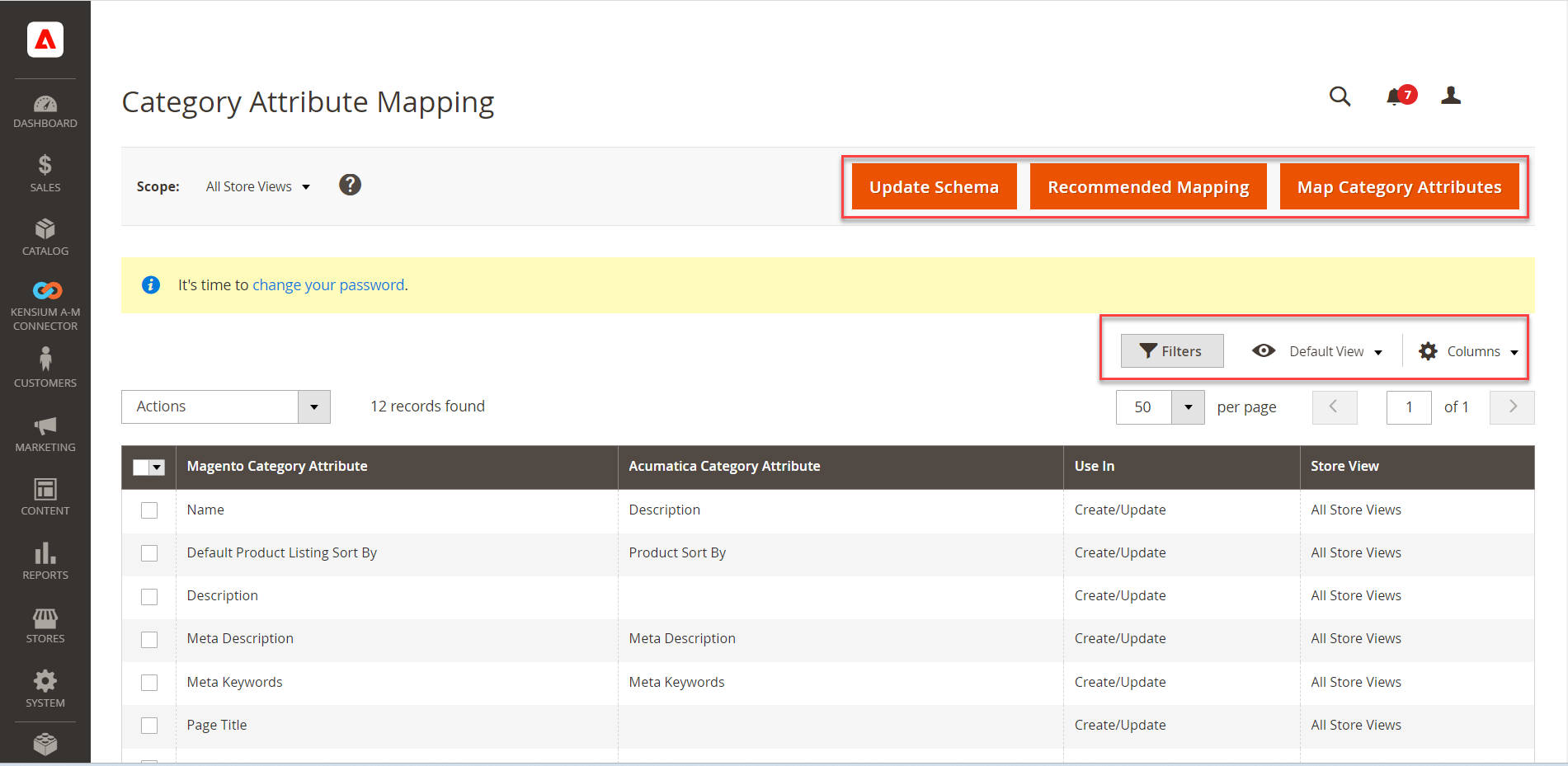Screen dimensions: 1568x766
Task: Open the global search magnifier
Action: coord(1340,96)
